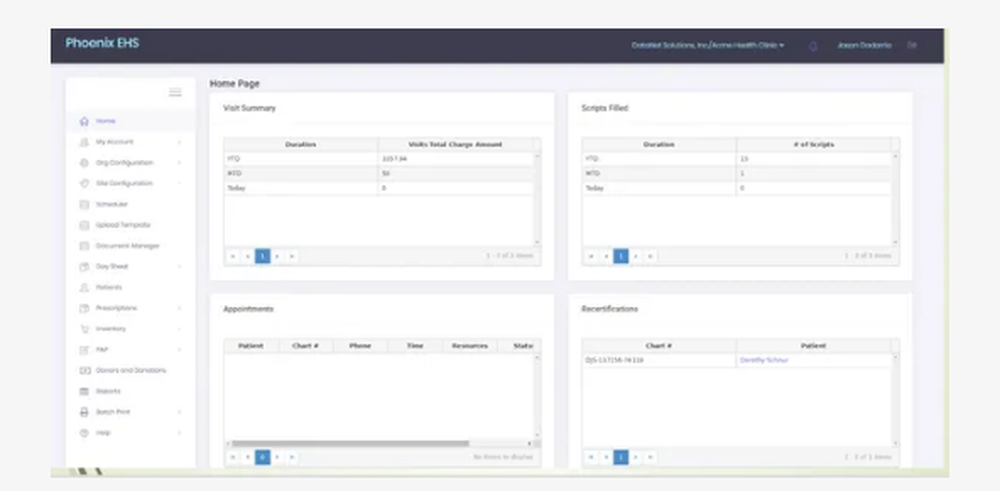Open Donors and Donations menu item
This screenshot has height=491, width=1000.
[x=131, y=370]
